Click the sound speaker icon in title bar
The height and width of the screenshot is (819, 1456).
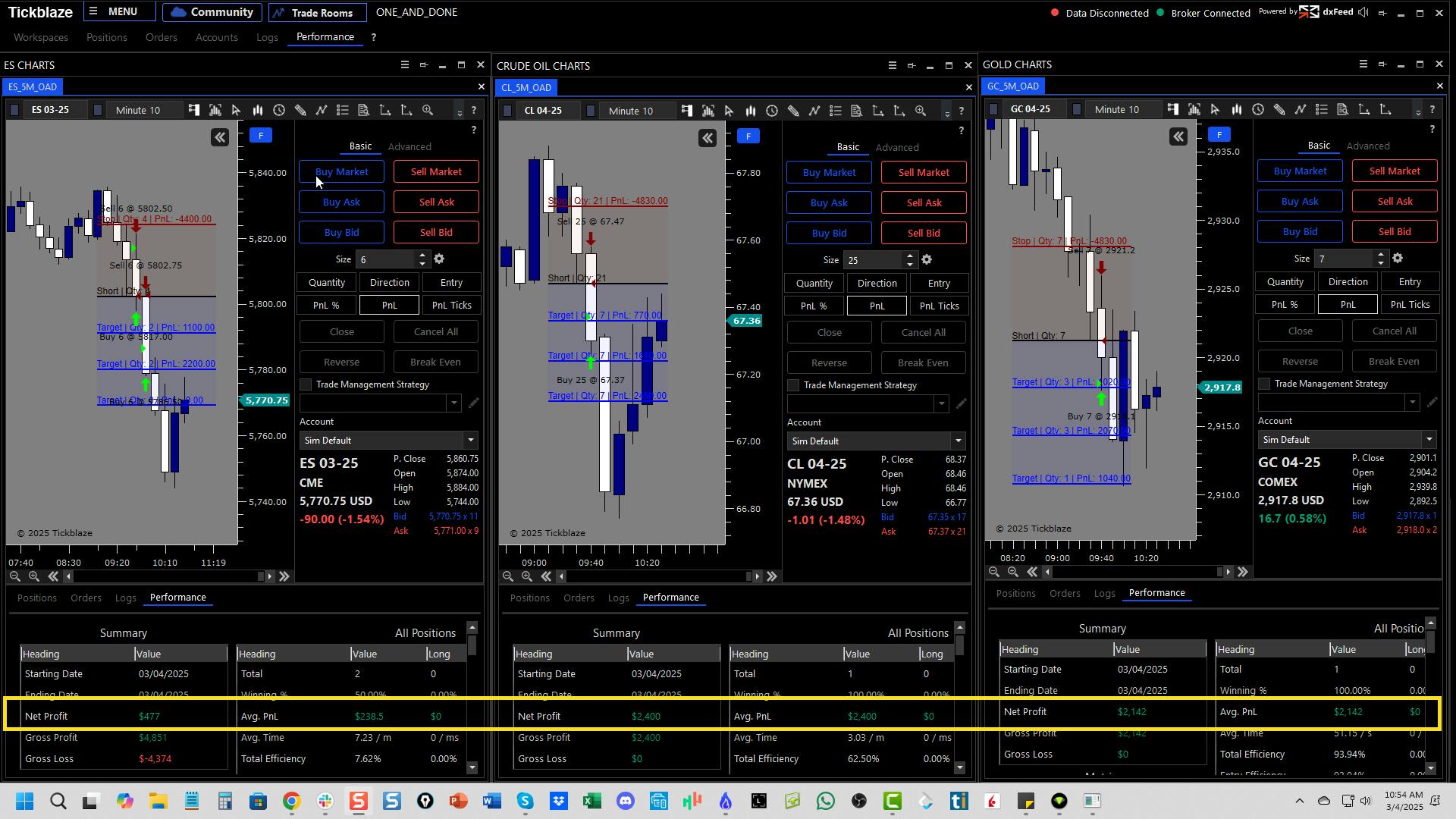[1363, 13]
